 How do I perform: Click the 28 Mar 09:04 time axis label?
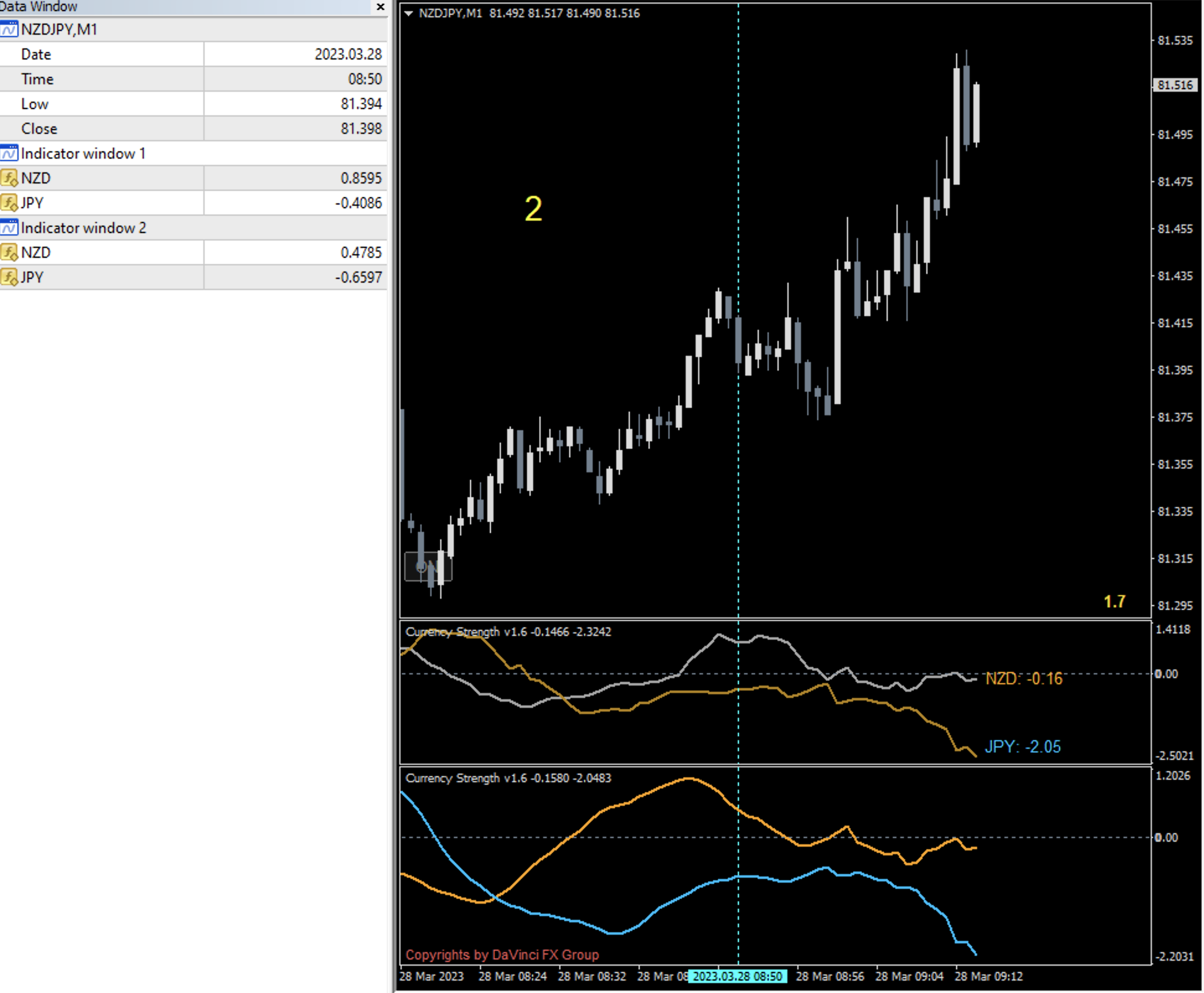coord(909,976)
